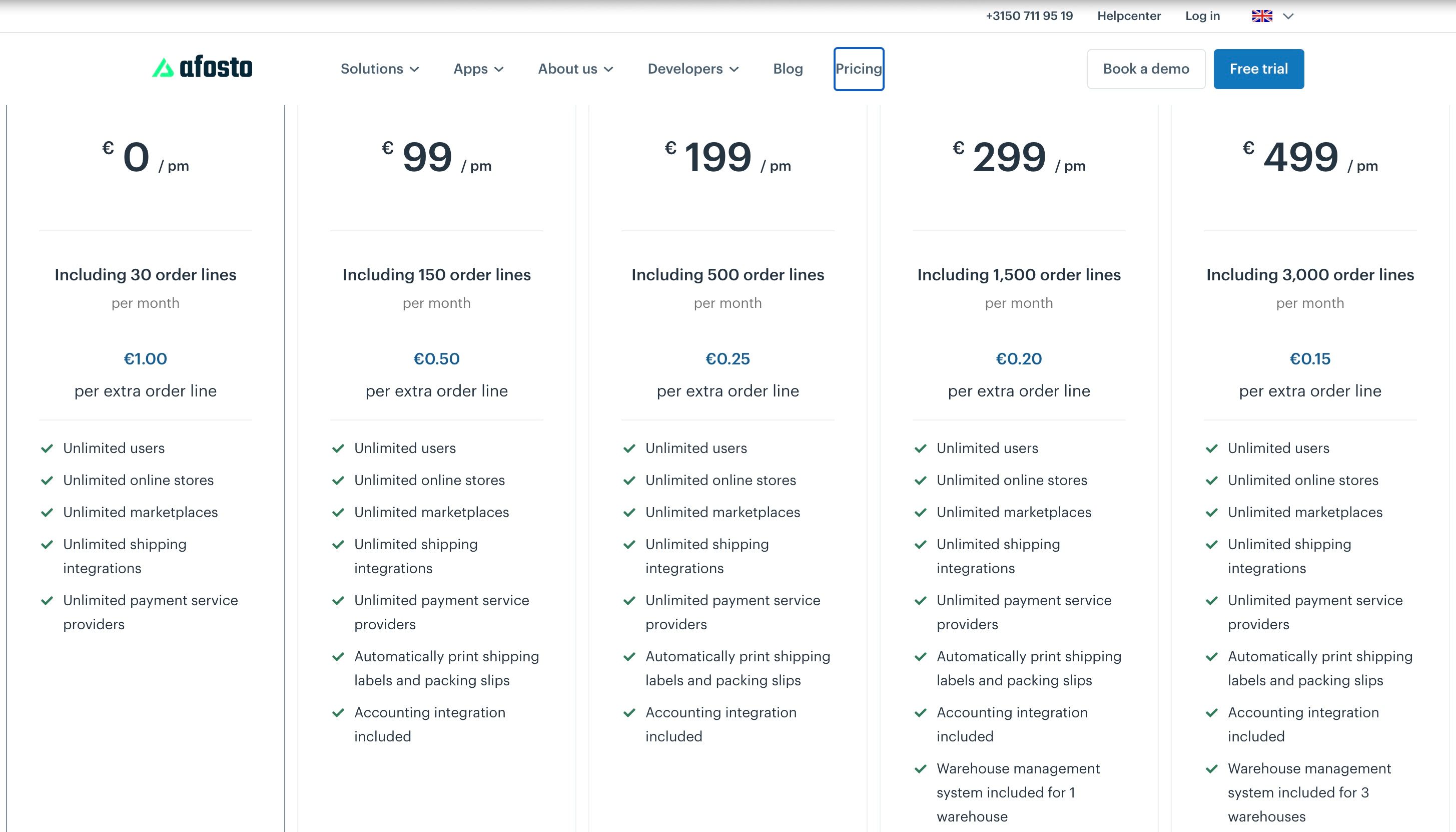Click the €0.50 extra order line rate
Image resolution: width=1456 pixels, height=832 pixels.
[x=437, y=359]
